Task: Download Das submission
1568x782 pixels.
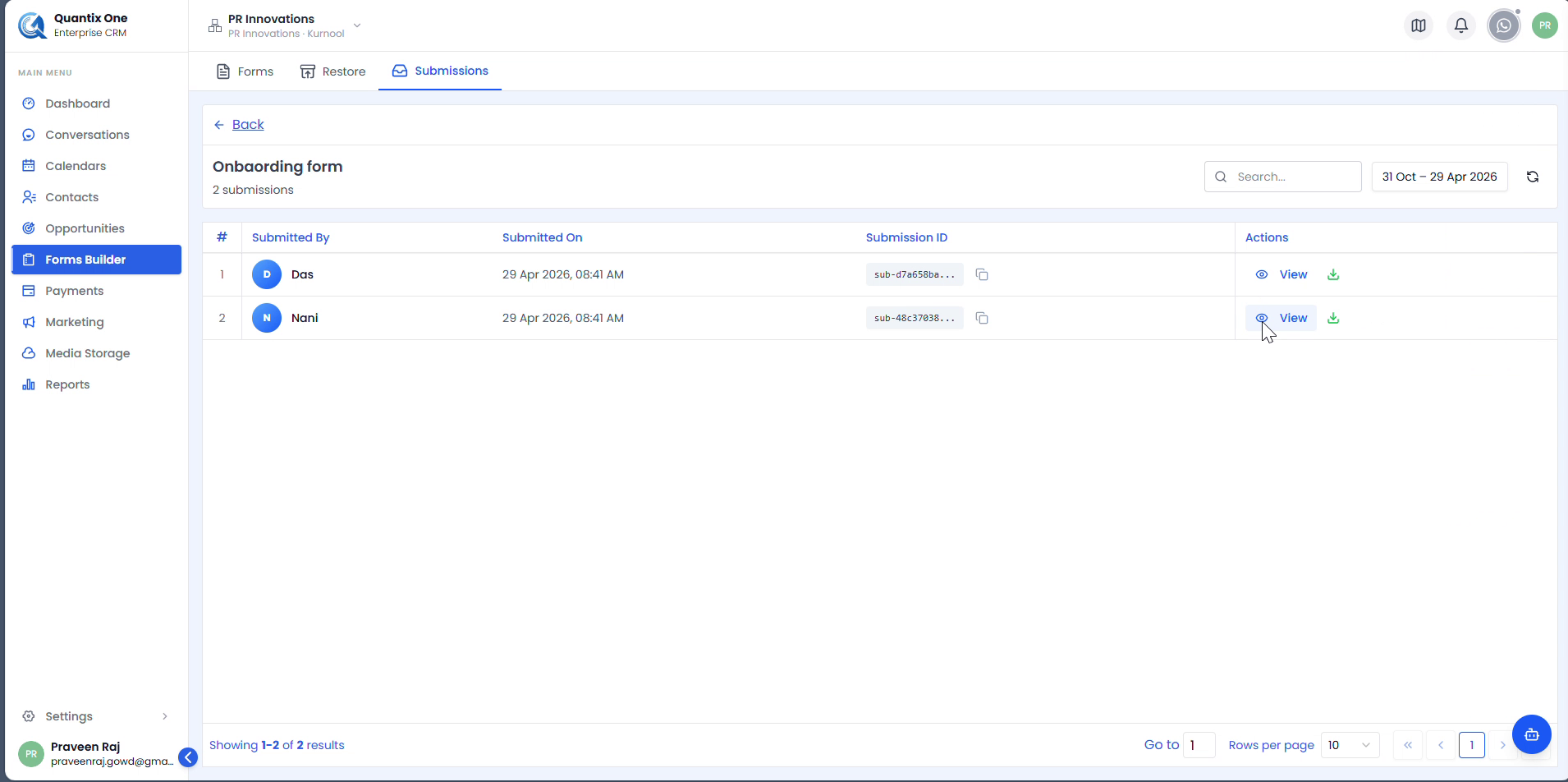Action: click(x=1333, y=274)
